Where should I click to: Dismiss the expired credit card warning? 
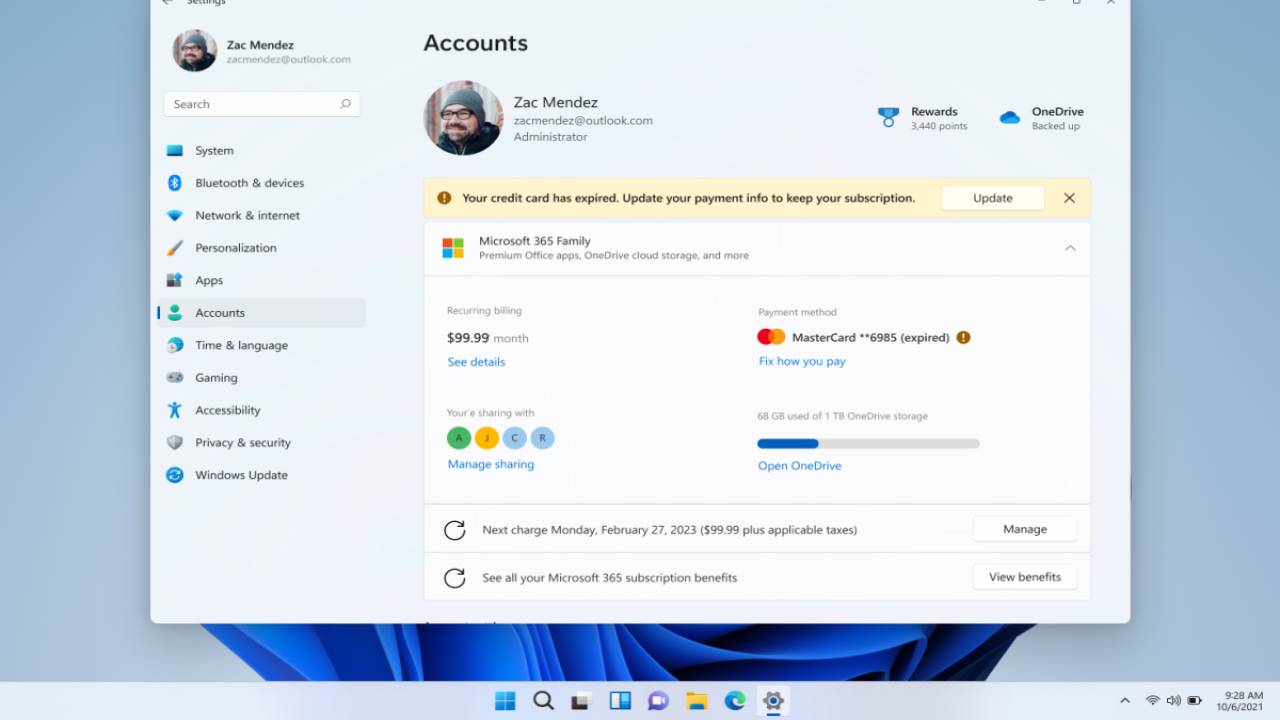1068,197
